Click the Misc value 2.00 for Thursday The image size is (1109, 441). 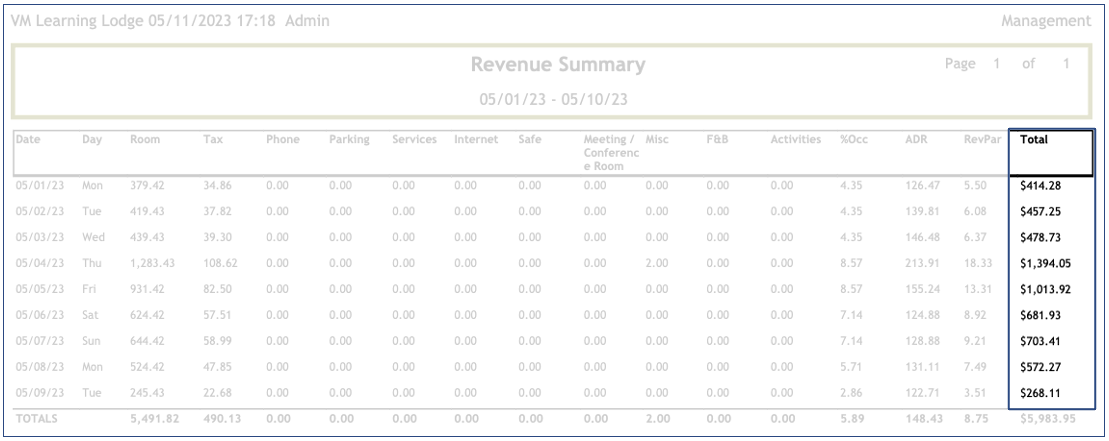[657, 261]
